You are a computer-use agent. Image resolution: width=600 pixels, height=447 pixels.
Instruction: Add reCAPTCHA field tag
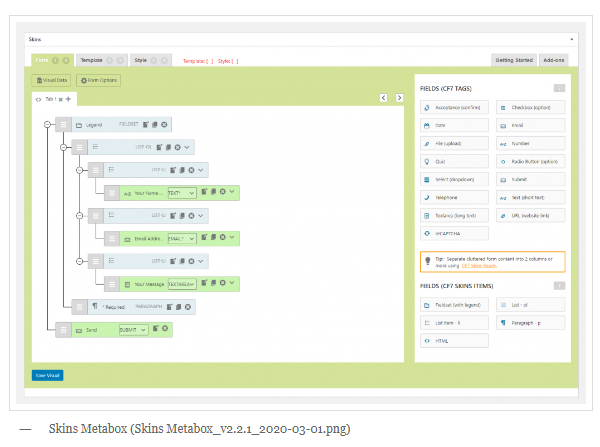point(457,233)
